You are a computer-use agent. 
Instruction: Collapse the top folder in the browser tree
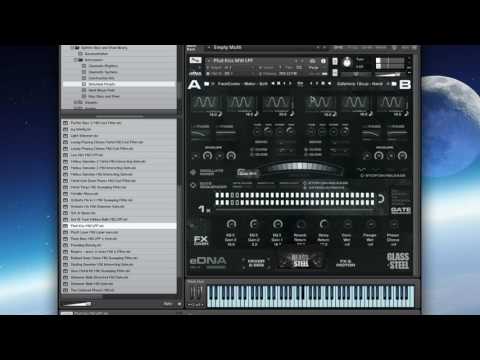(72, 48)
